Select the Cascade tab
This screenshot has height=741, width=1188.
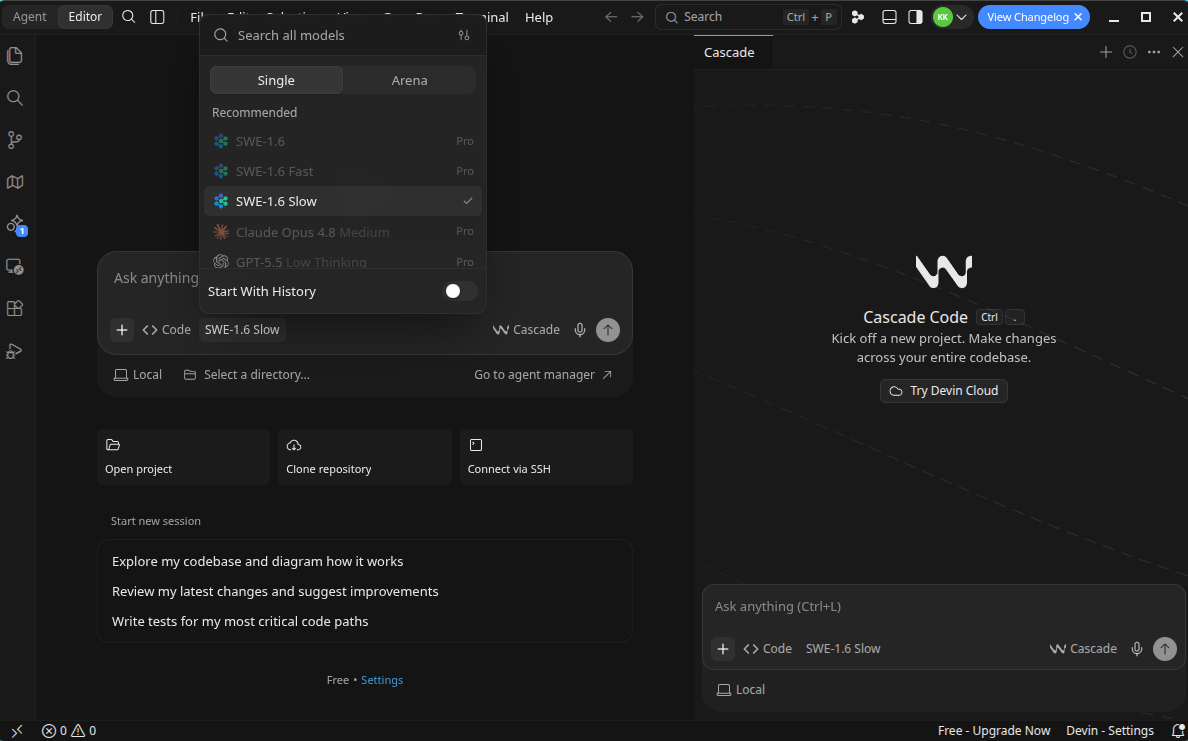[729, 52]
